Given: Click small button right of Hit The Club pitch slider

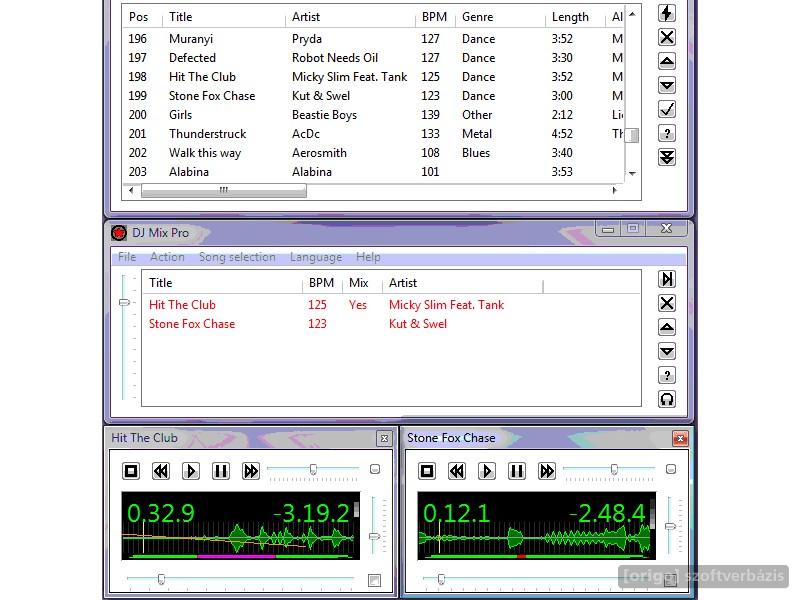Looking at the screenshot, I should tap(375, 469).
